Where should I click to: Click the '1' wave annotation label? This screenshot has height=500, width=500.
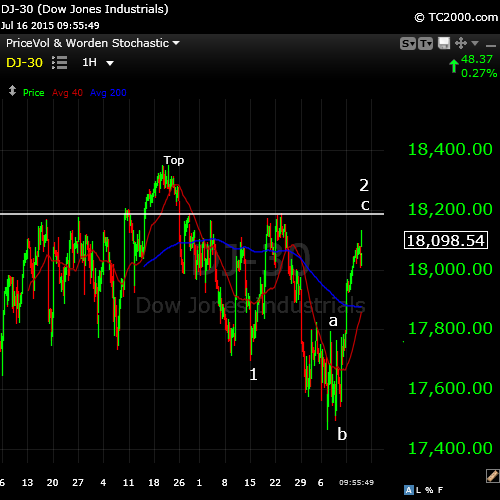coord(253,374)
